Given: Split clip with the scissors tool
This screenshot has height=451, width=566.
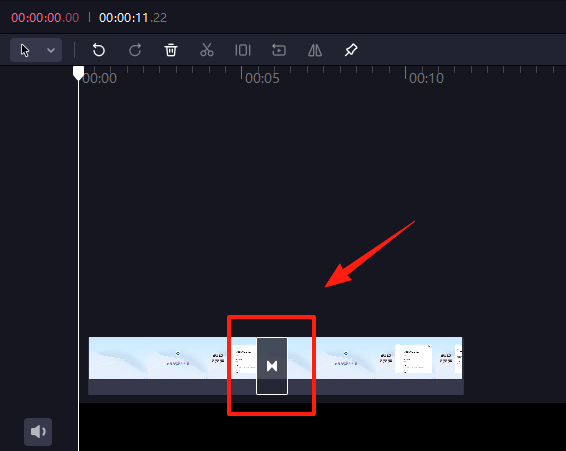Looking at the screenshot, I should [x=207, y=50].
